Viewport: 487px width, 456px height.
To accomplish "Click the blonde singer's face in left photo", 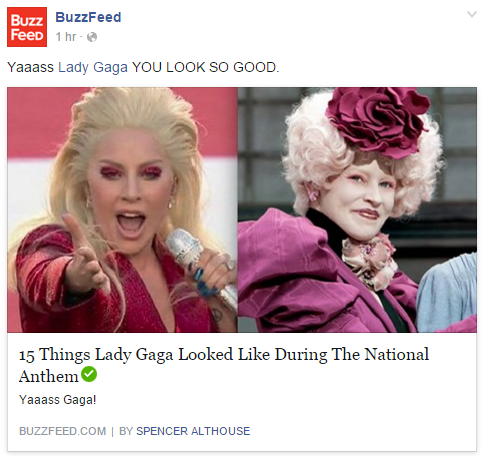I will (x=131, y=185).
